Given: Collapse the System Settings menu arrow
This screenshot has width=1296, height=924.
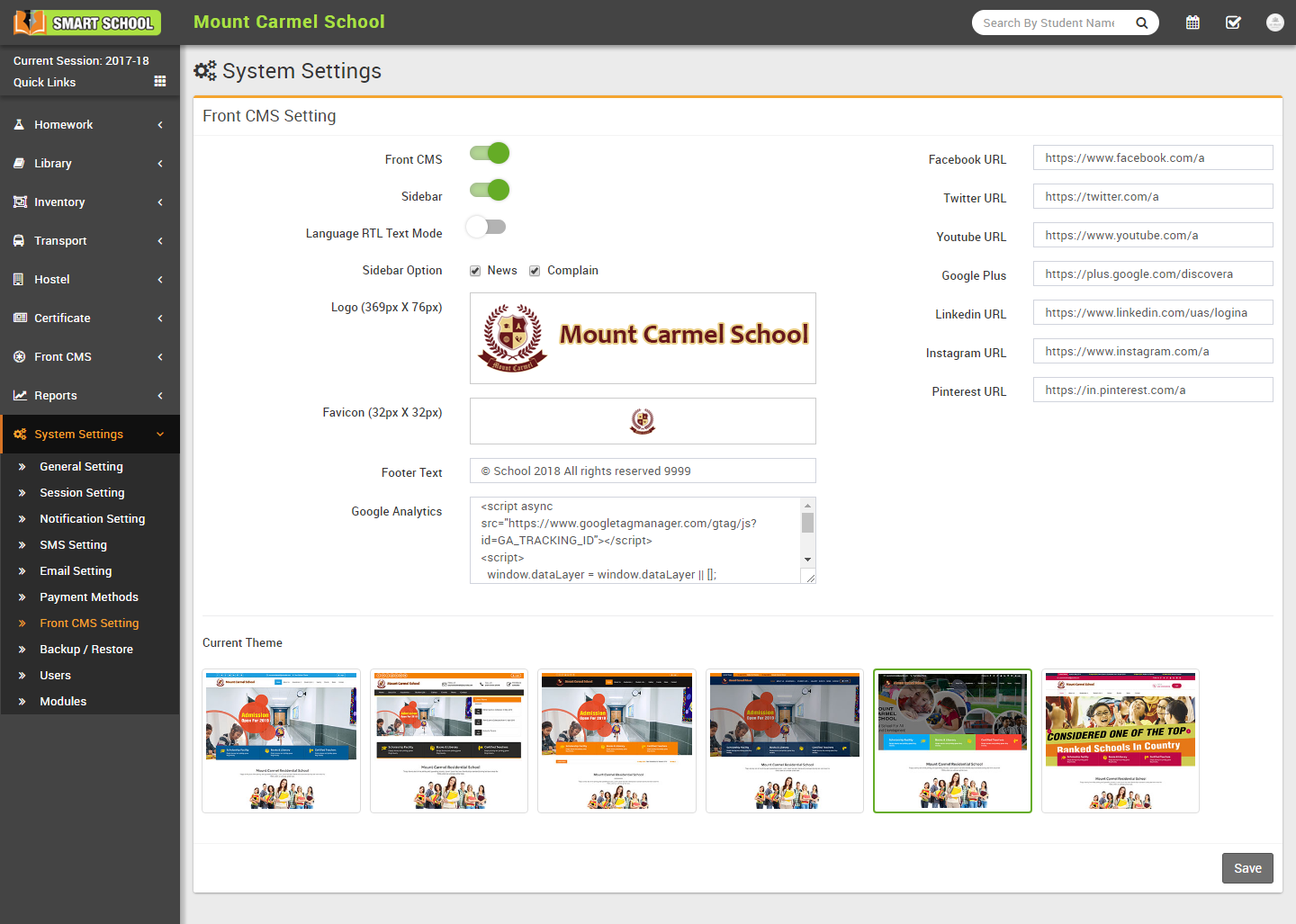Looking at the screenshot, I should [x=160, y=435].
